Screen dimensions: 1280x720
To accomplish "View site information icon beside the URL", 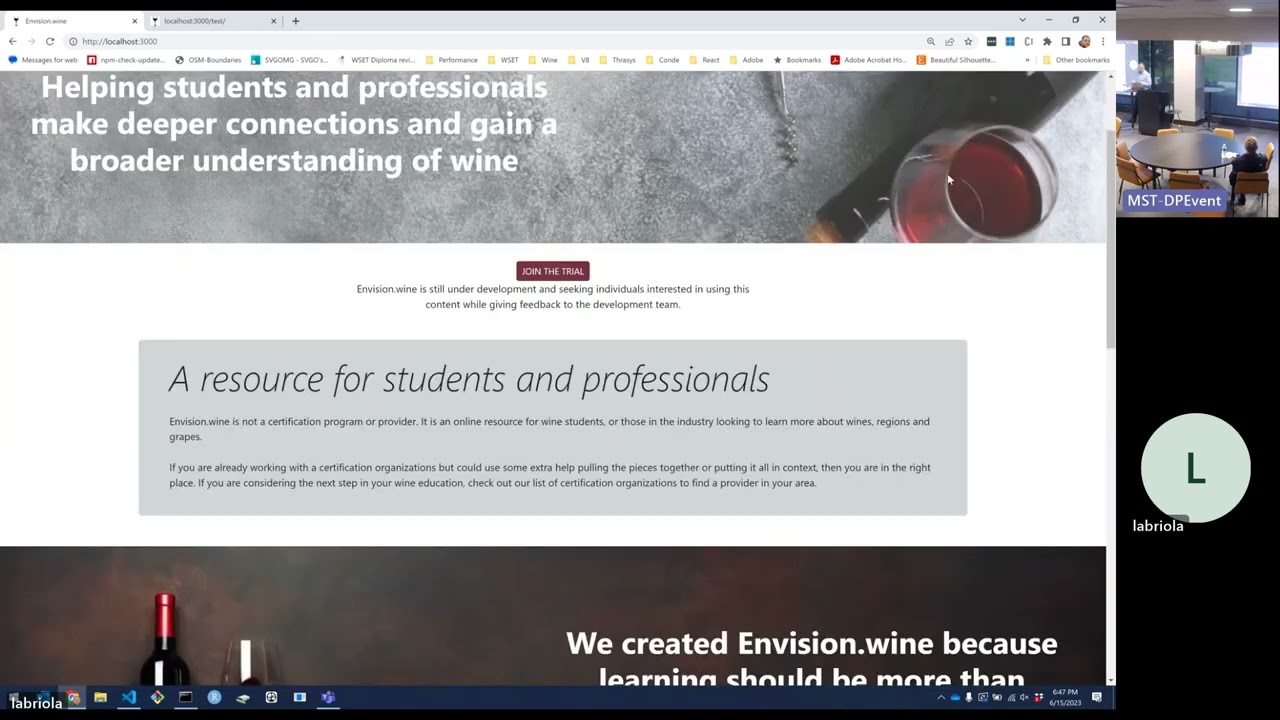I will (73, 41).
